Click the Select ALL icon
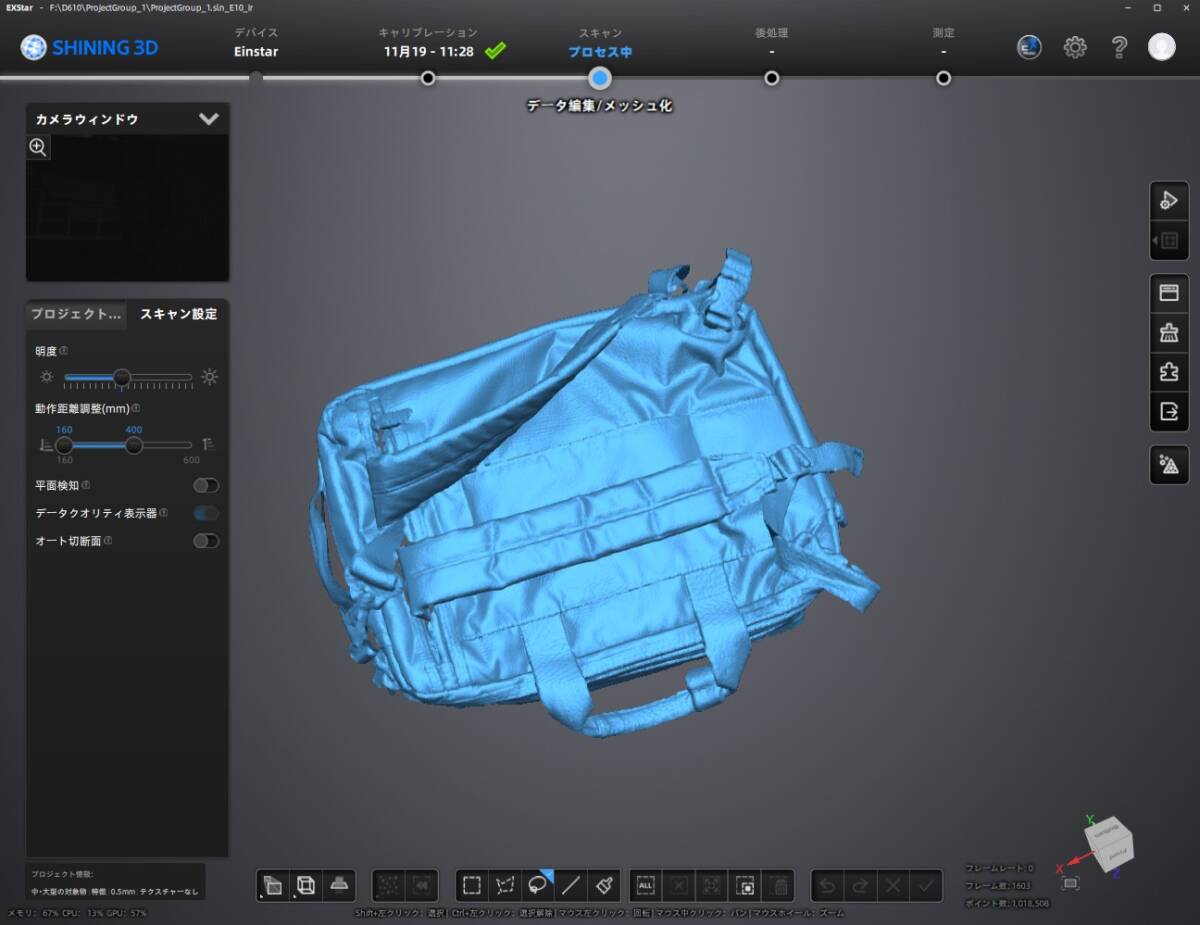The height and width of the screenshot is (925, 1200). pyautogui.click(x=645, y=885)
